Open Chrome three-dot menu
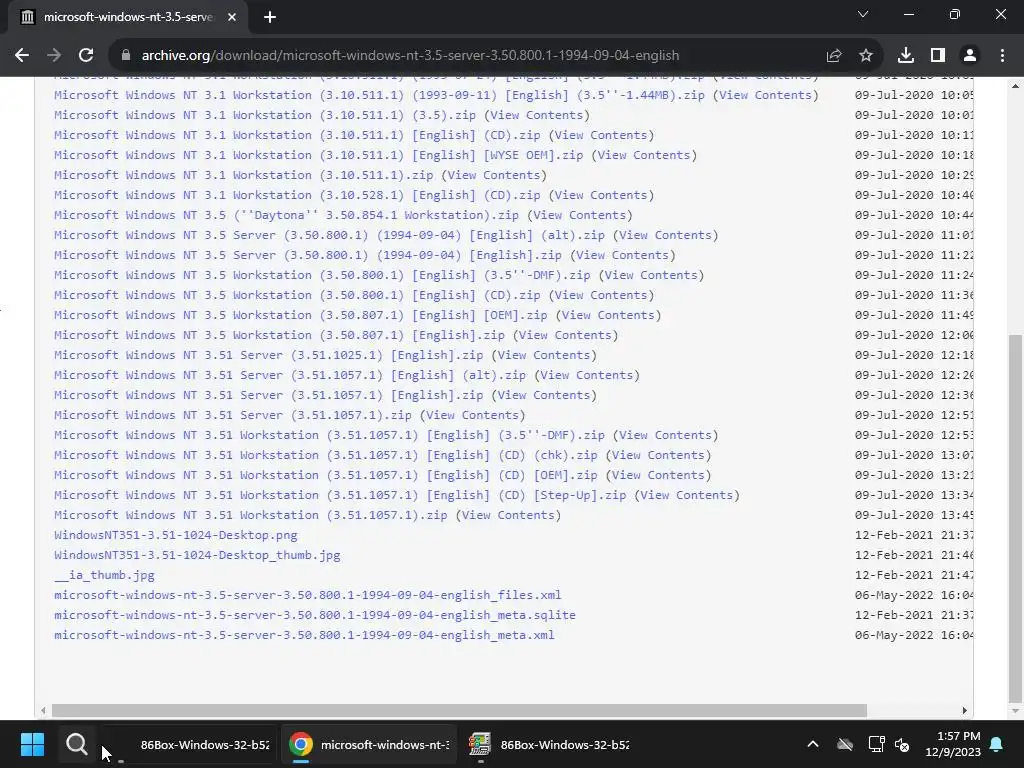Image resolution: width=1024 pixels, height=768 pixels. (x=1002, y=56)
